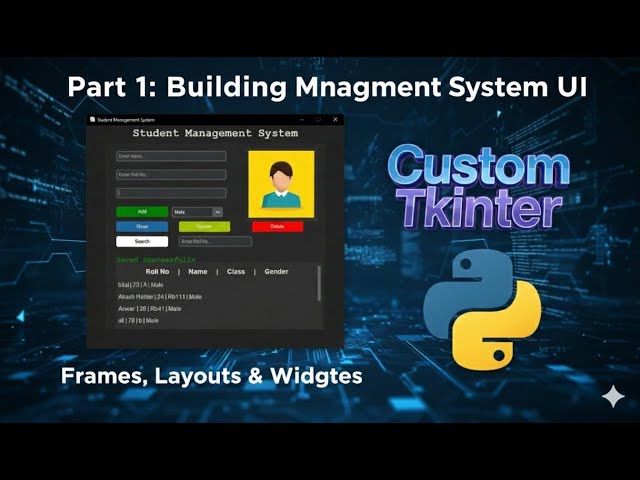The height and width of the screenshot is (480, 640).
Task: Click the green Add button
Action: [x=142, y=211]
